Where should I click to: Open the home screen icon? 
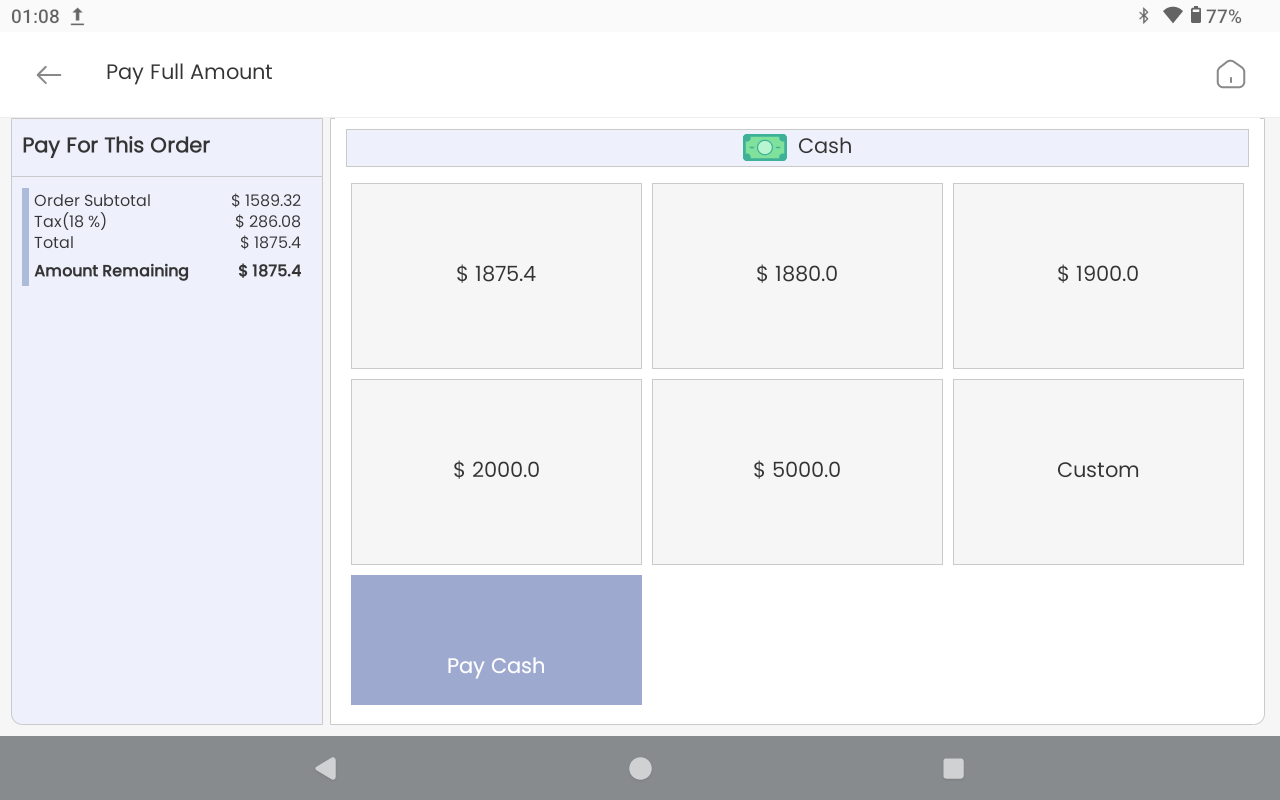click(1230, 74)
